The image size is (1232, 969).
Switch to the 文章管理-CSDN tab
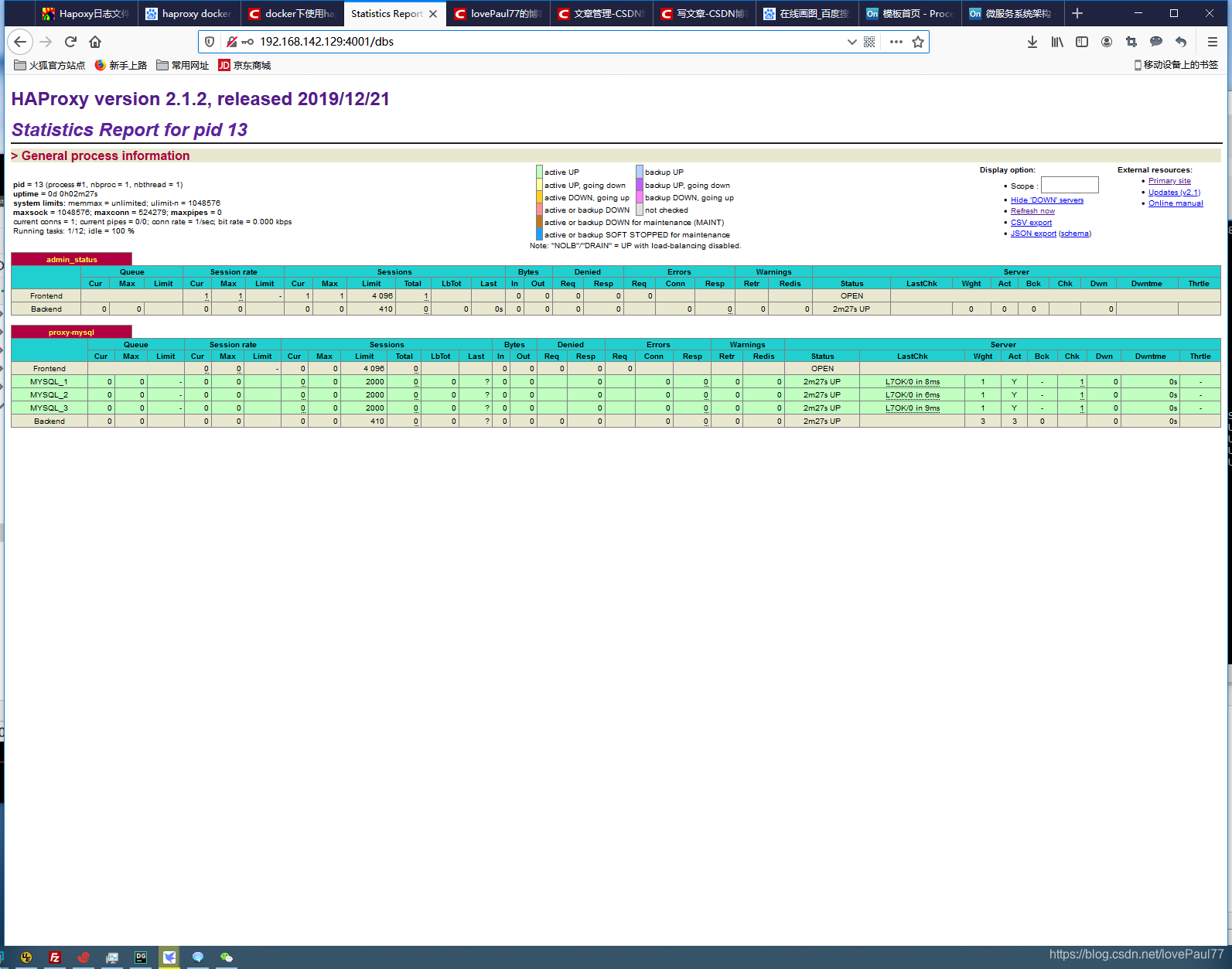pyautogui.click(x=601, y=14)
